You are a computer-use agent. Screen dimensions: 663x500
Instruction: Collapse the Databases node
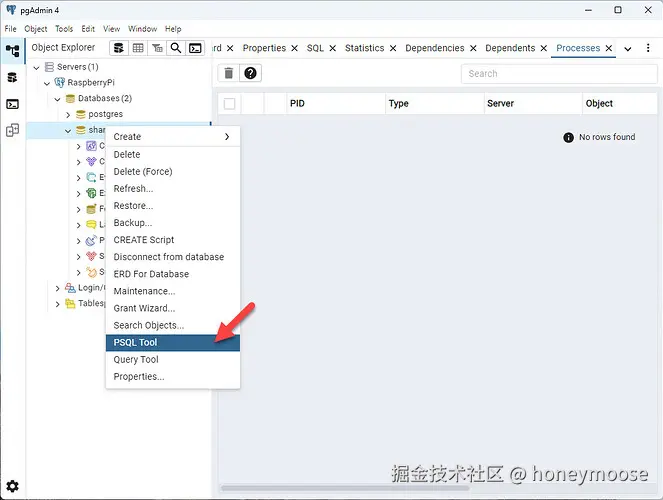58,99
